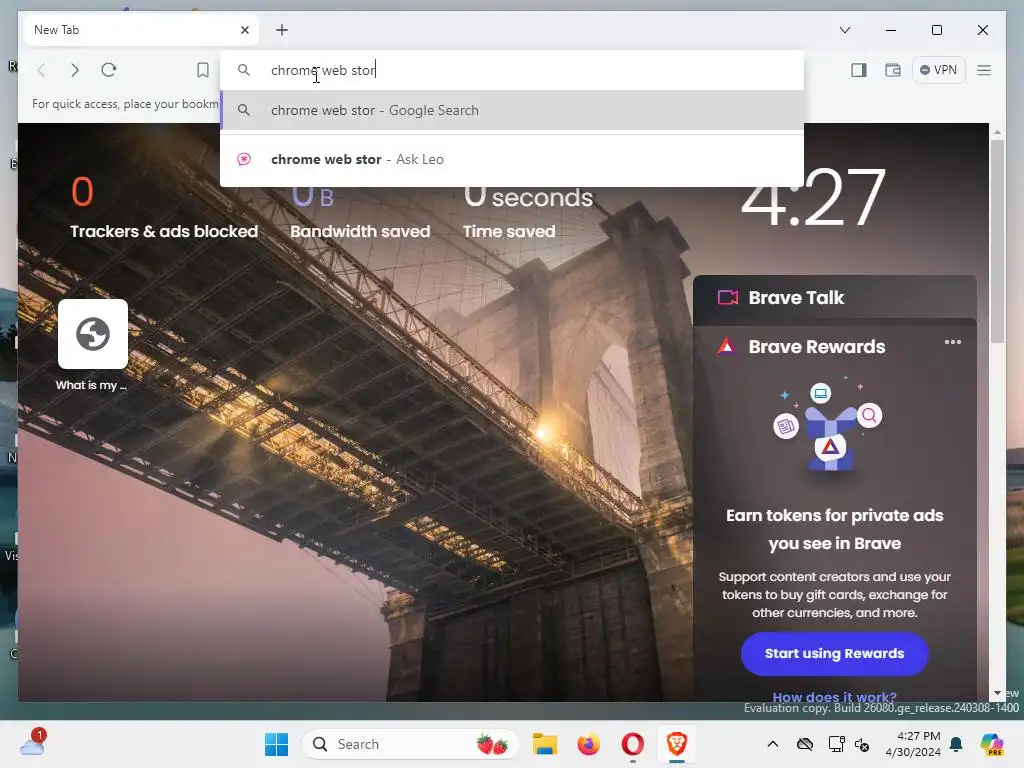Screen dimensions: 1024x768
Task: Click the Trackers & ads blocked stat
Action: click(164, 209)
